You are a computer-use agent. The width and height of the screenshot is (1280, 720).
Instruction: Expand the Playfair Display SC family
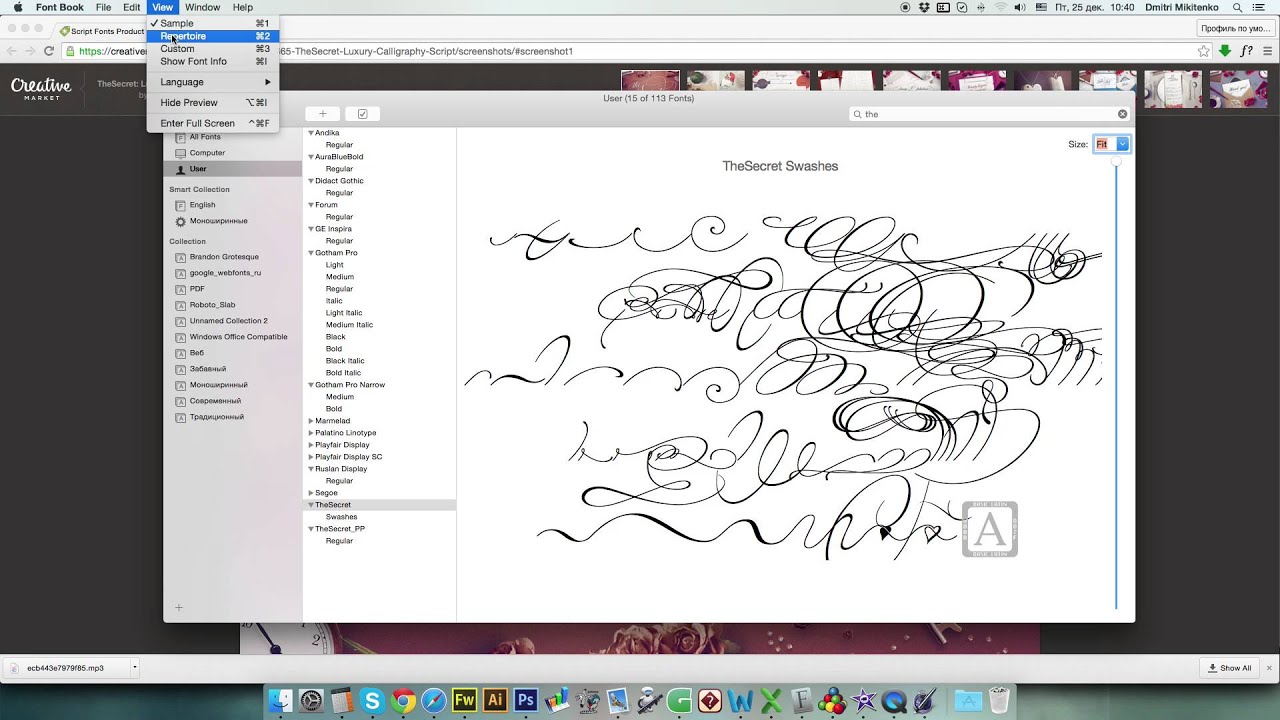click(311, 457)
